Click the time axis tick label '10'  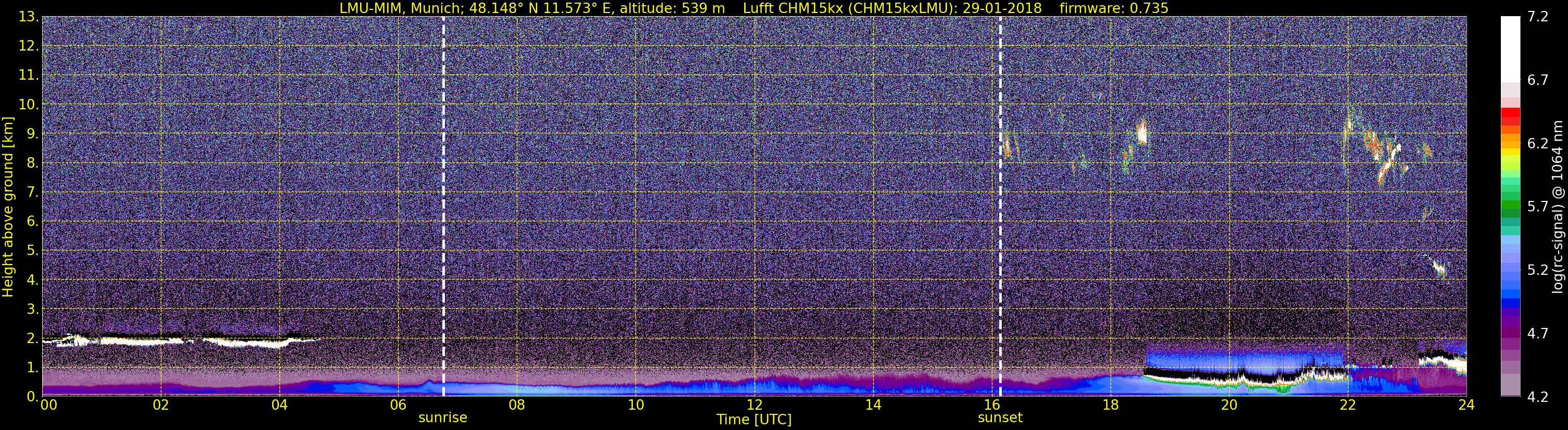pos(635,405)
